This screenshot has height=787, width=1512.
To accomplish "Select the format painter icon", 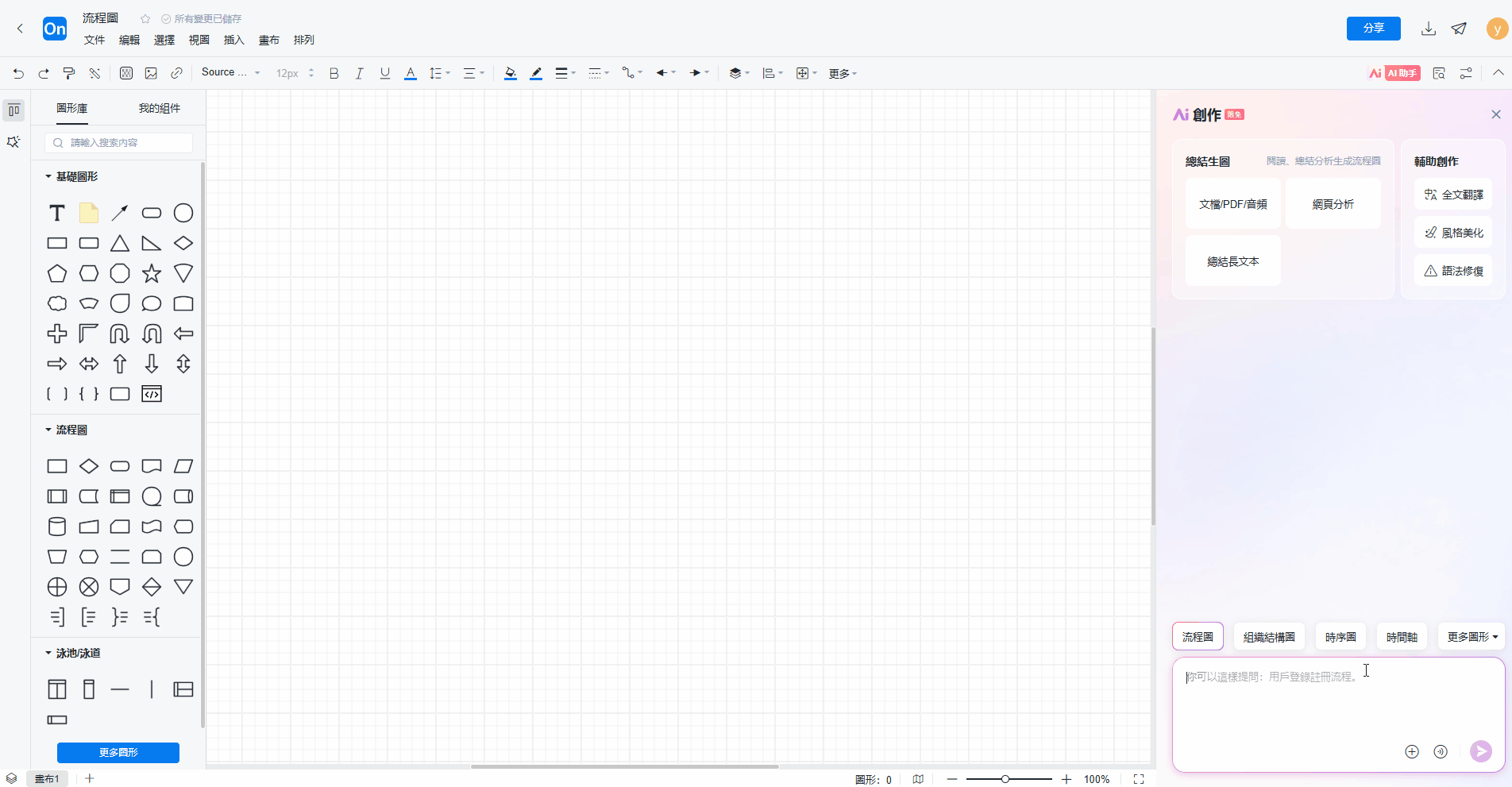I will click(x=69, y=73).
